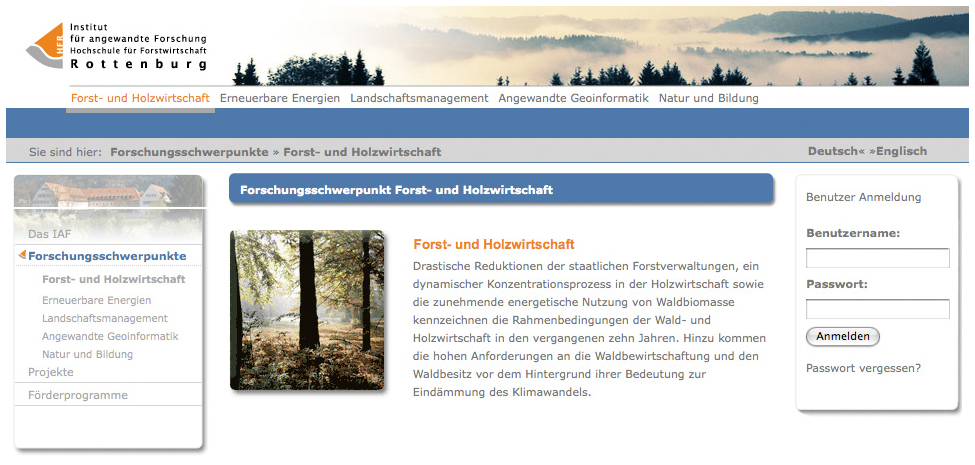Screen dimensions: 975x465
Task: Open Förderprogramme in the sidebar
Action: [78, 395]
